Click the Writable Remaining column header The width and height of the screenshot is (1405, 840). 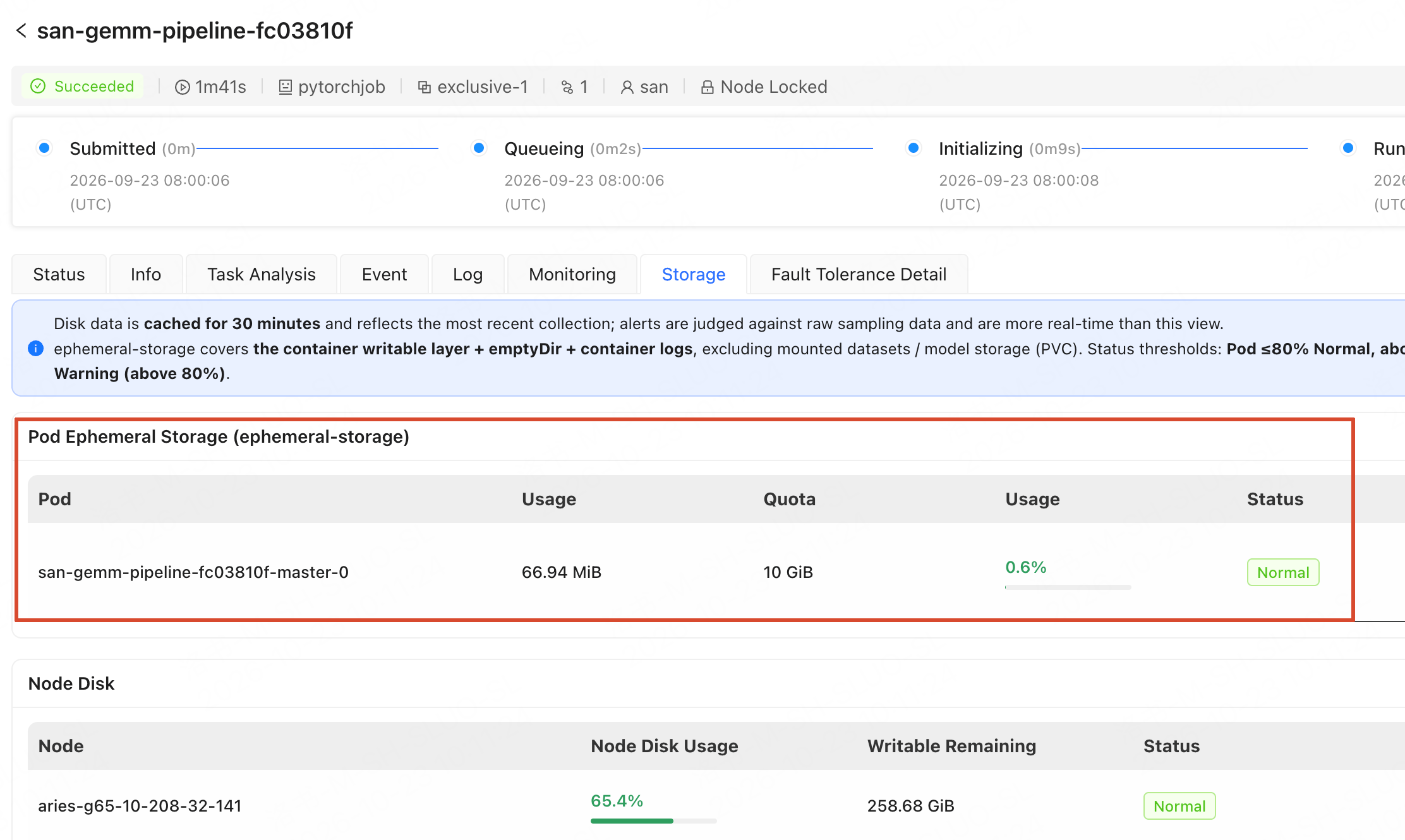click(951, 746)
